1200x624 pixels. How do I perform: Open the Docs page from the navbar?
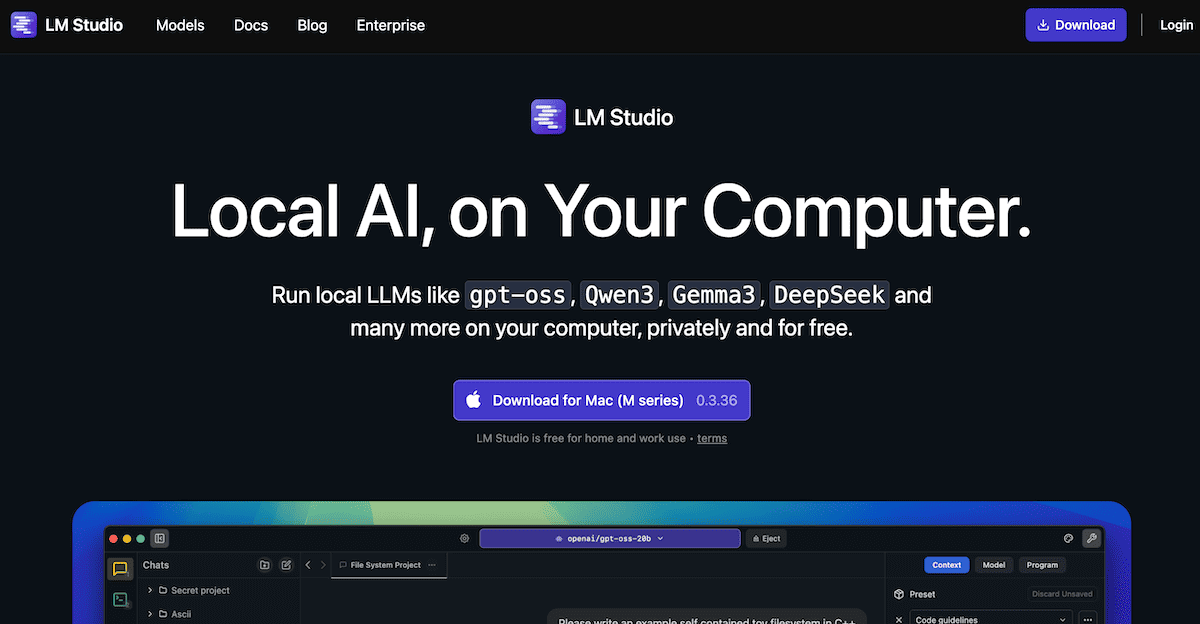(x=250, y=25)
